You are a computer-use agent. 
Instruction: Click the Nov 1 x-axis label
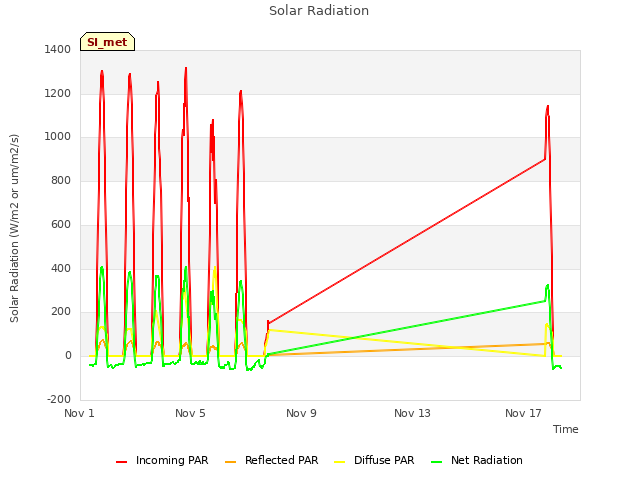pos(79,413)
